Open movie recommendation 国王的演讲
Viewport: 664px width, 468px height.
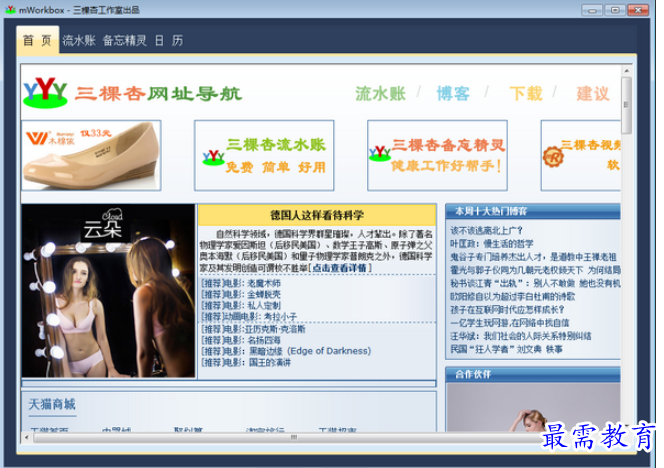246,363
